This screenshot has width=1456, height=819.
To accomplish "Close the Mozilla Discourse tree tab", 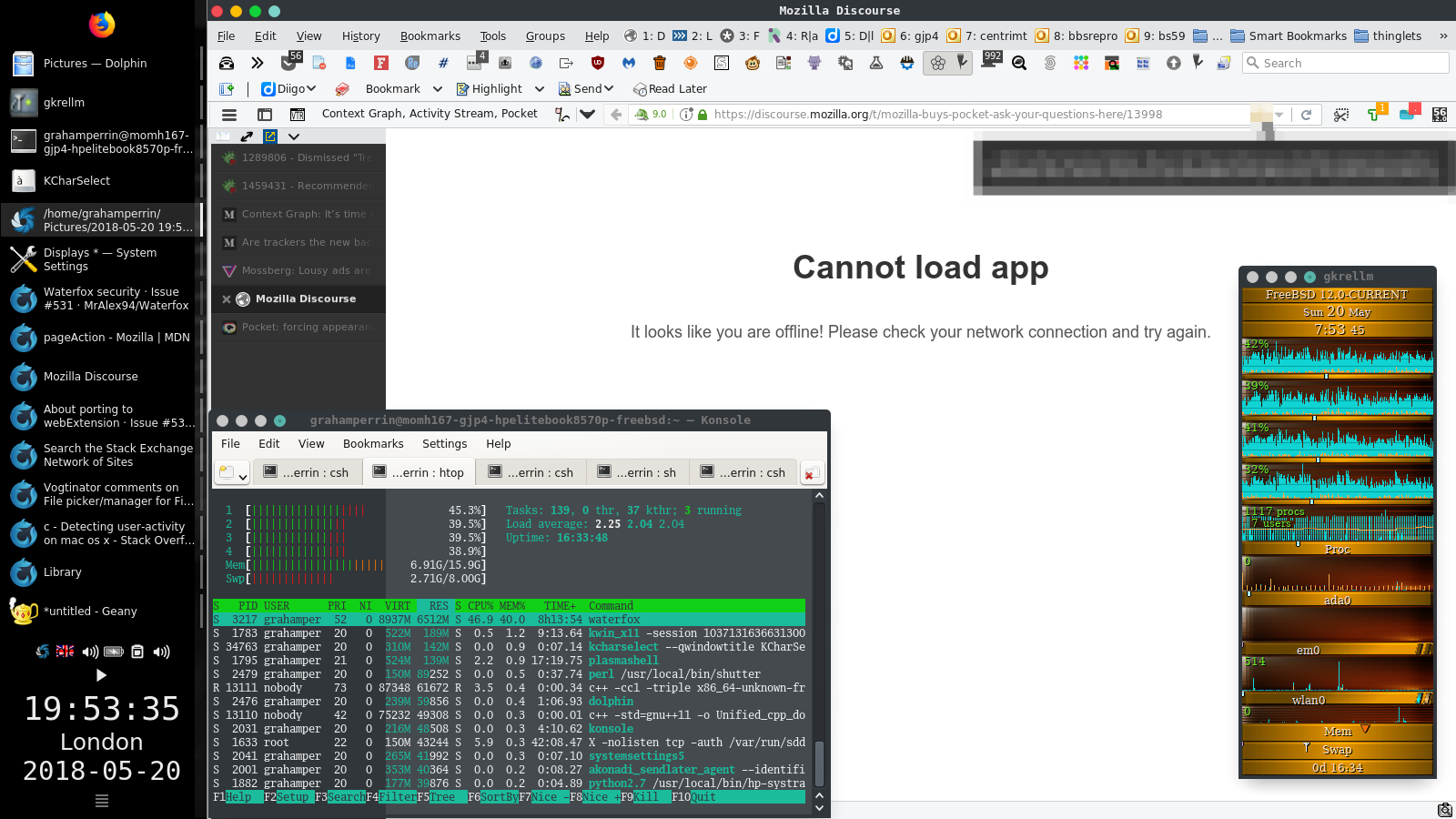I will (227, 298).
